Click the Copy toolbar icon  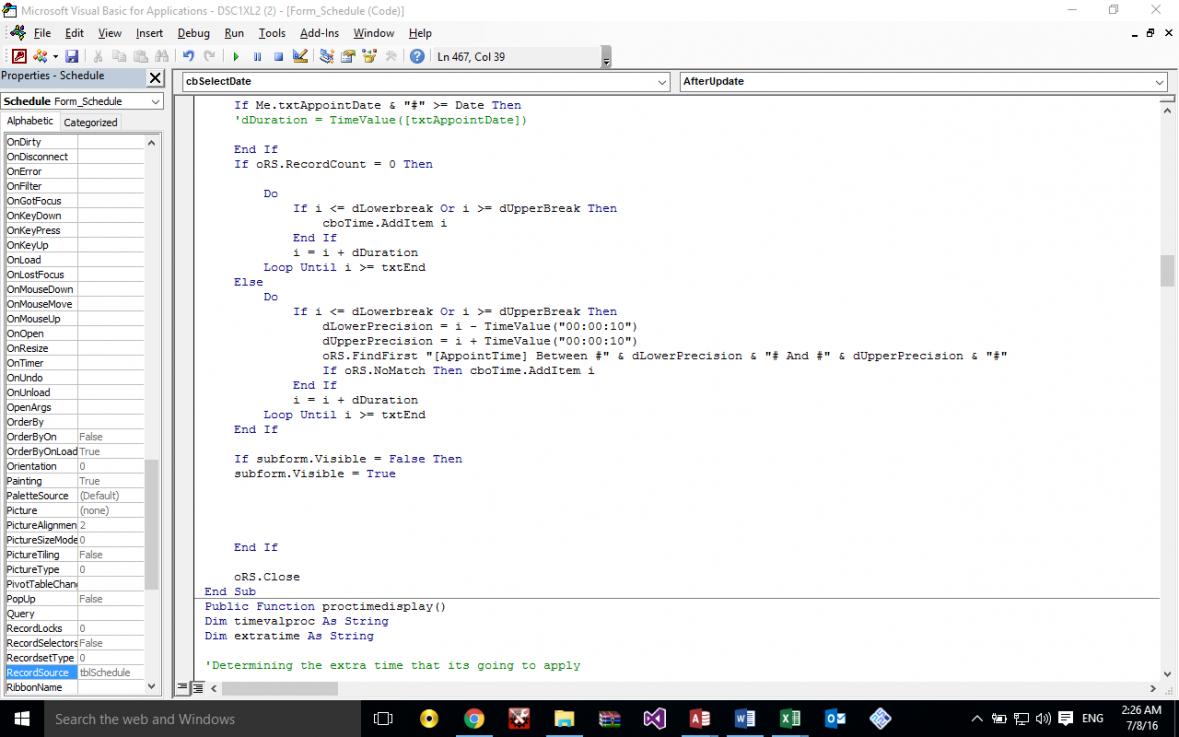(119, 56)
